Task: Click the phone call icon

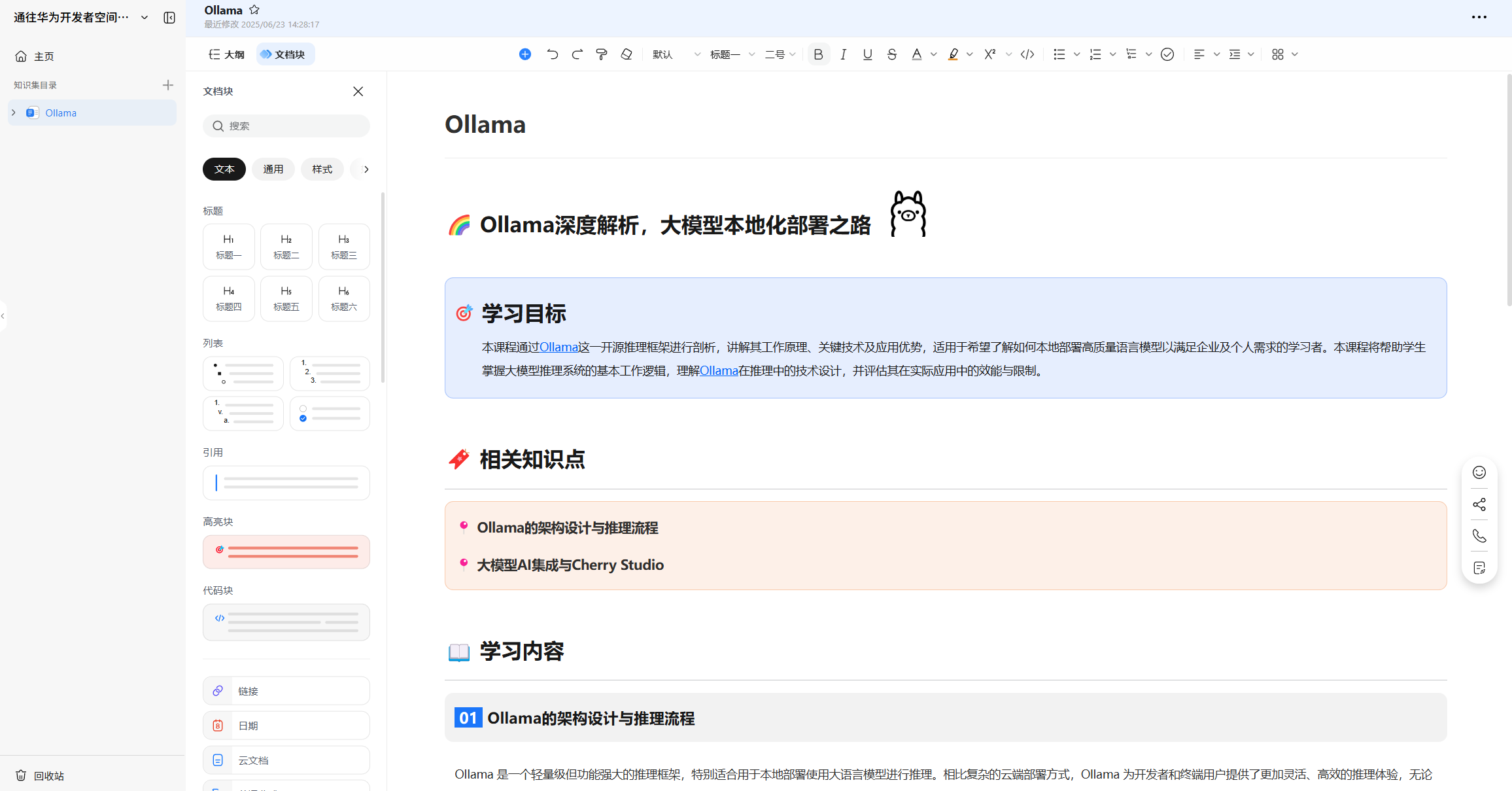Action: pyautogui.click(x=1479, y=536)
